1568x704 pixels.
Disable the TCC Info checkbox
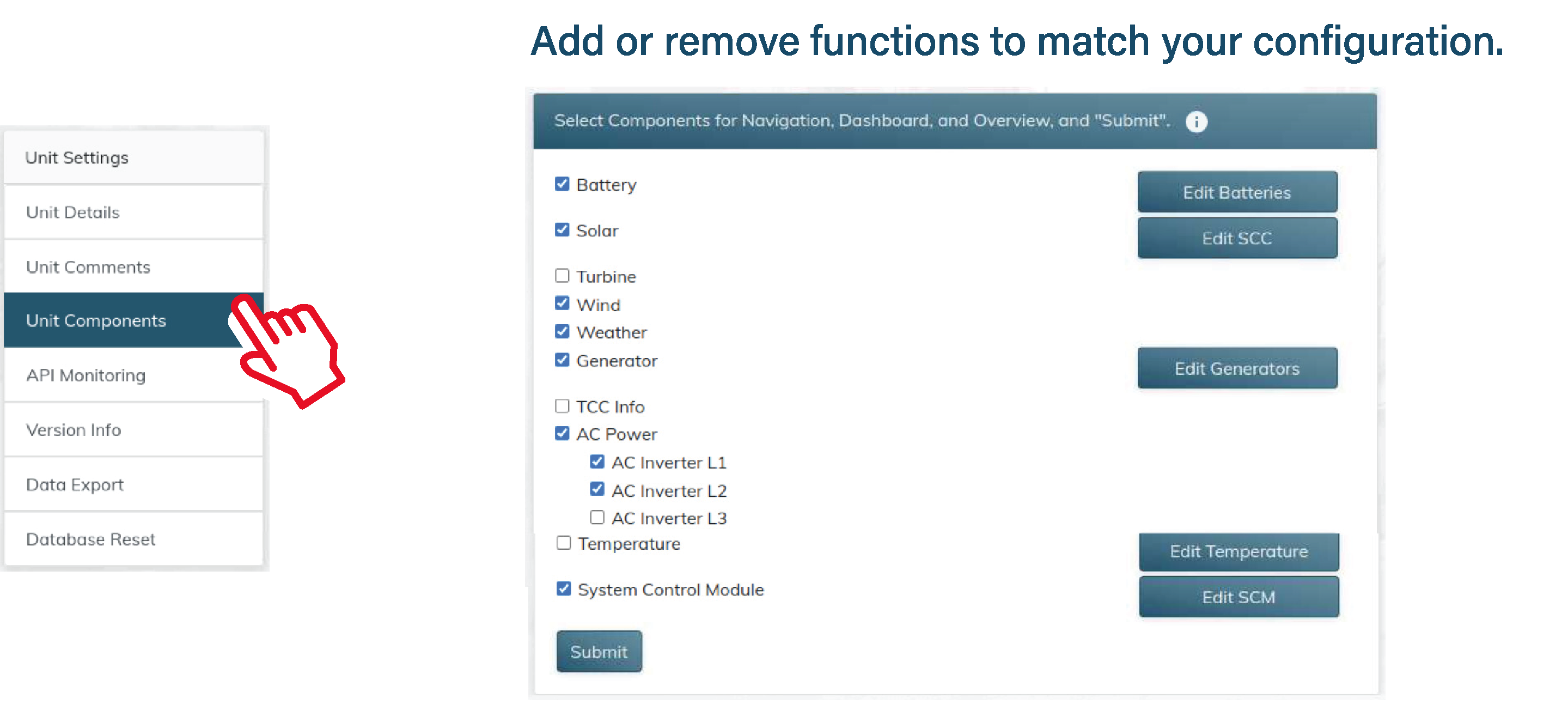point(563,407)
